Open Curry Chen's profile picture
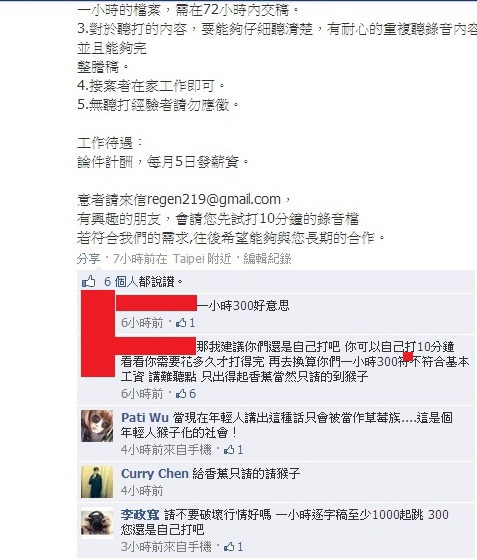The width and height of the screenshot is (477, 560). pos(97,482)
